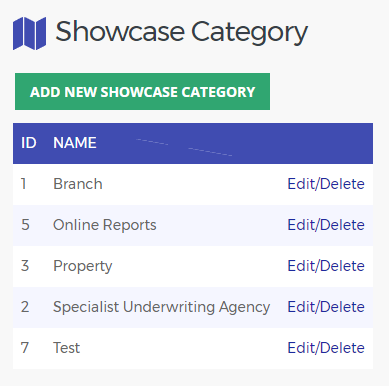
Task: Click the NAME column header
Action: click(75, 143)
